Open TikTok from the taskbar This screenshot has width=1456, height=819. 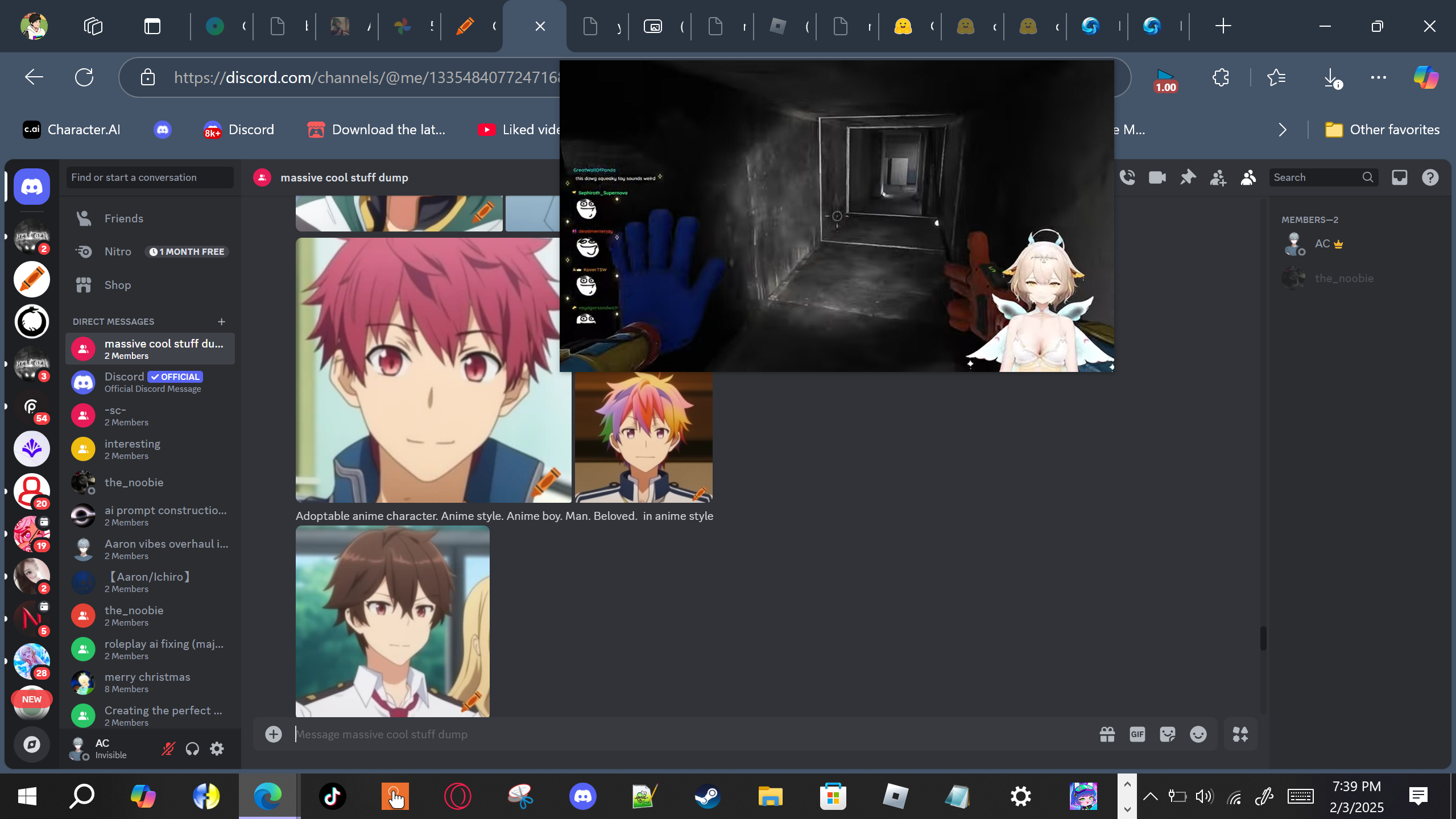coord(333,796)
